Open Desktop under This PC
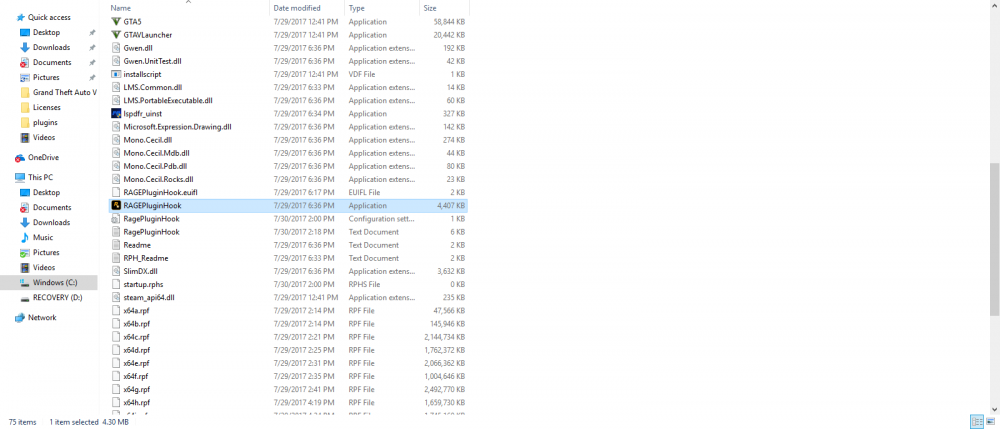The height and width of the screenshot is (429, 1000). click(x=47, y=193)
